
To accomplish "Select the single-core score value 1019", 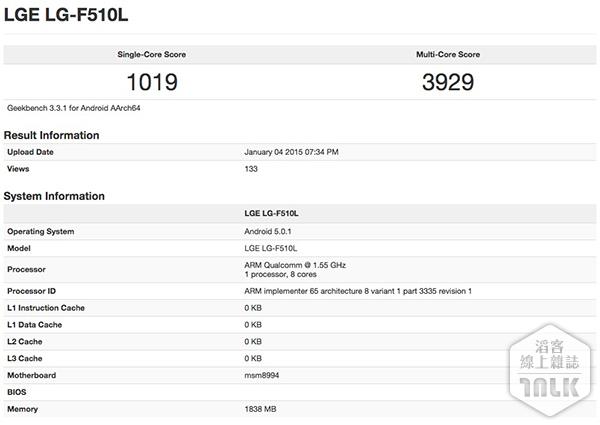I will [152, 82].
